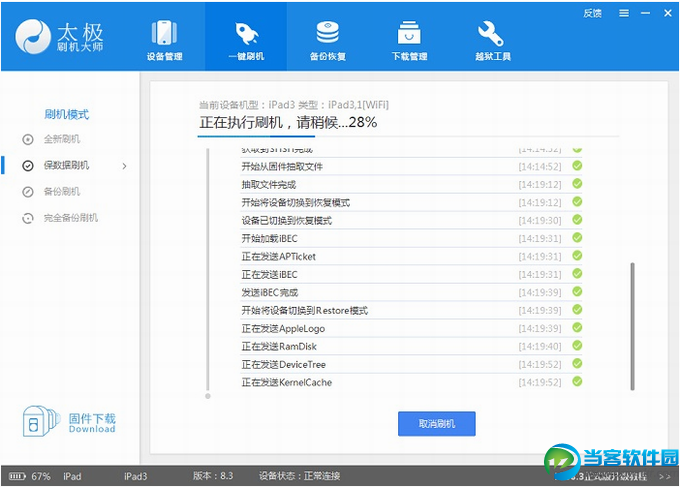Open 固件下载 Download link text
Viewport: 680px width, 487px height.
[92, 423]
